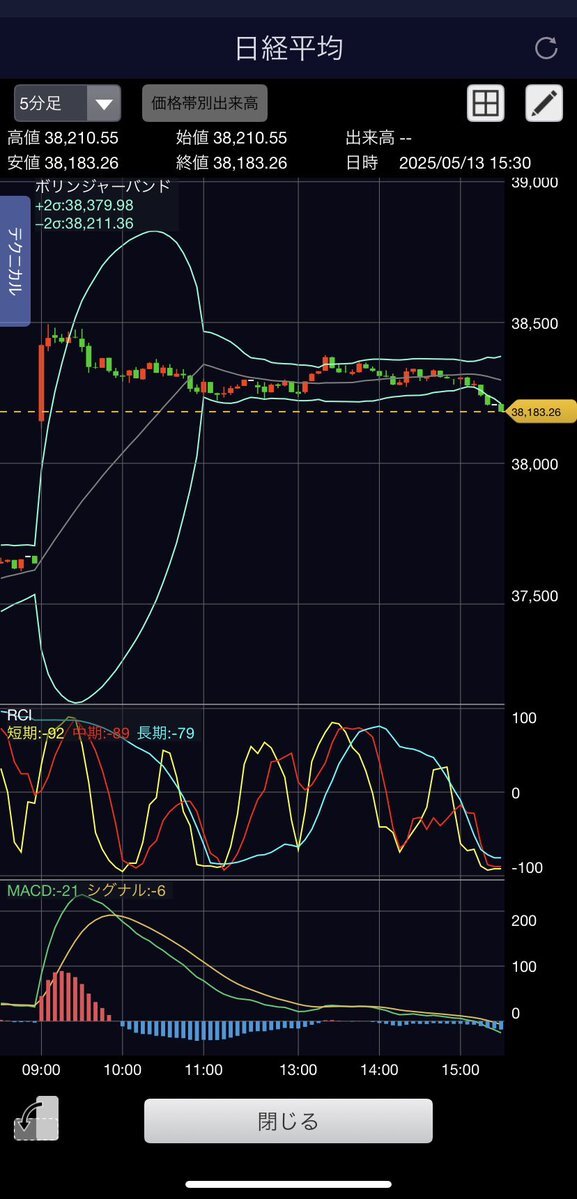Open the chart grid layout icon

click(485, 103)
